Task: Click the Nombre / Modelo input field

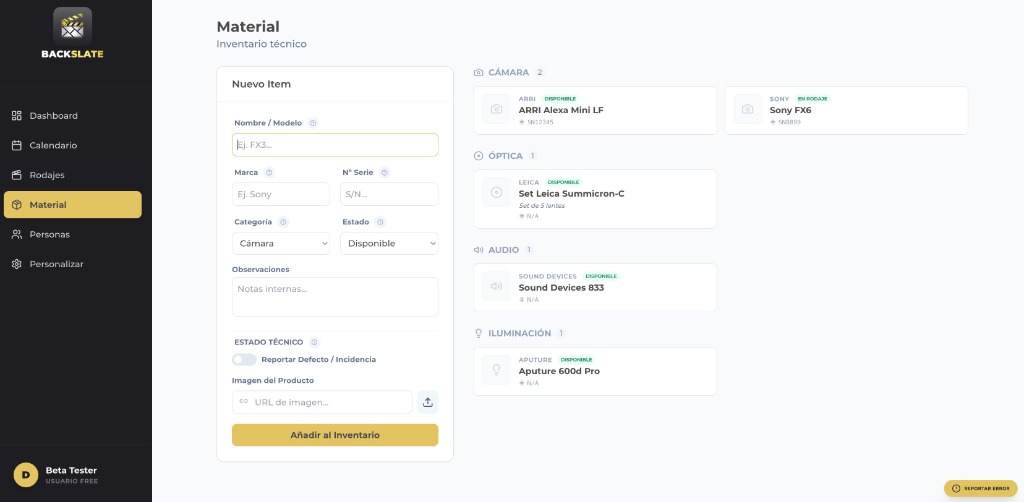Action: (x=335, y=145)
